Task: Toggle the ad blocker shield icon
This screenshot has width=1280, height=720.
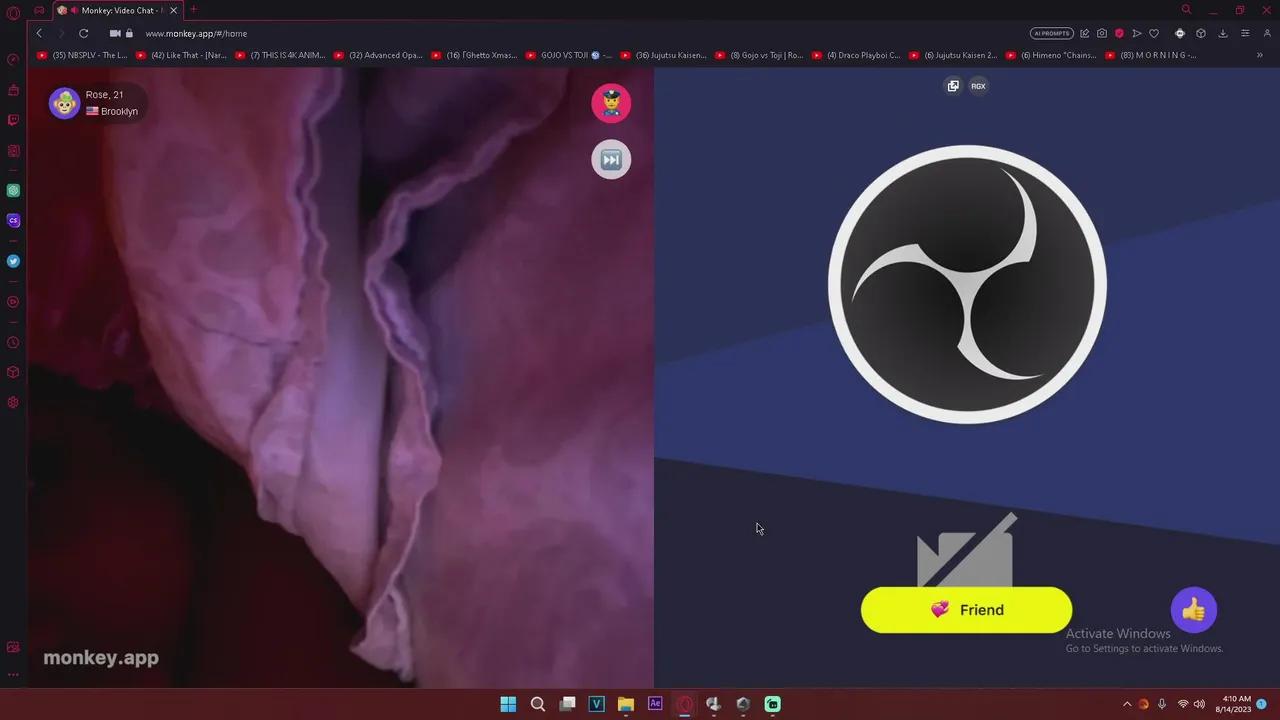Action: coord(1119,33)
